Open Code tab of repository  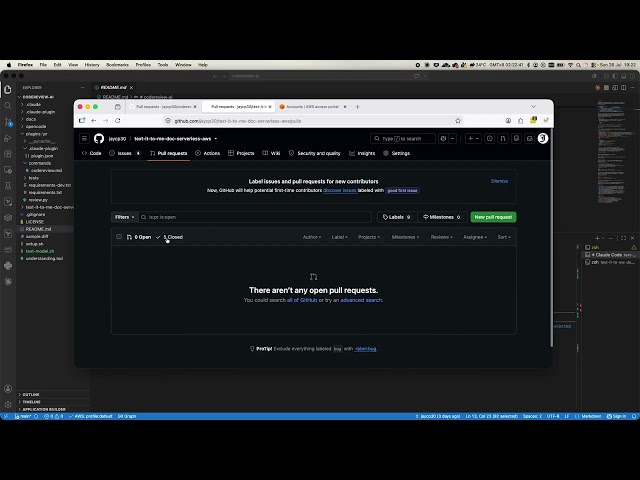point(91,153)
